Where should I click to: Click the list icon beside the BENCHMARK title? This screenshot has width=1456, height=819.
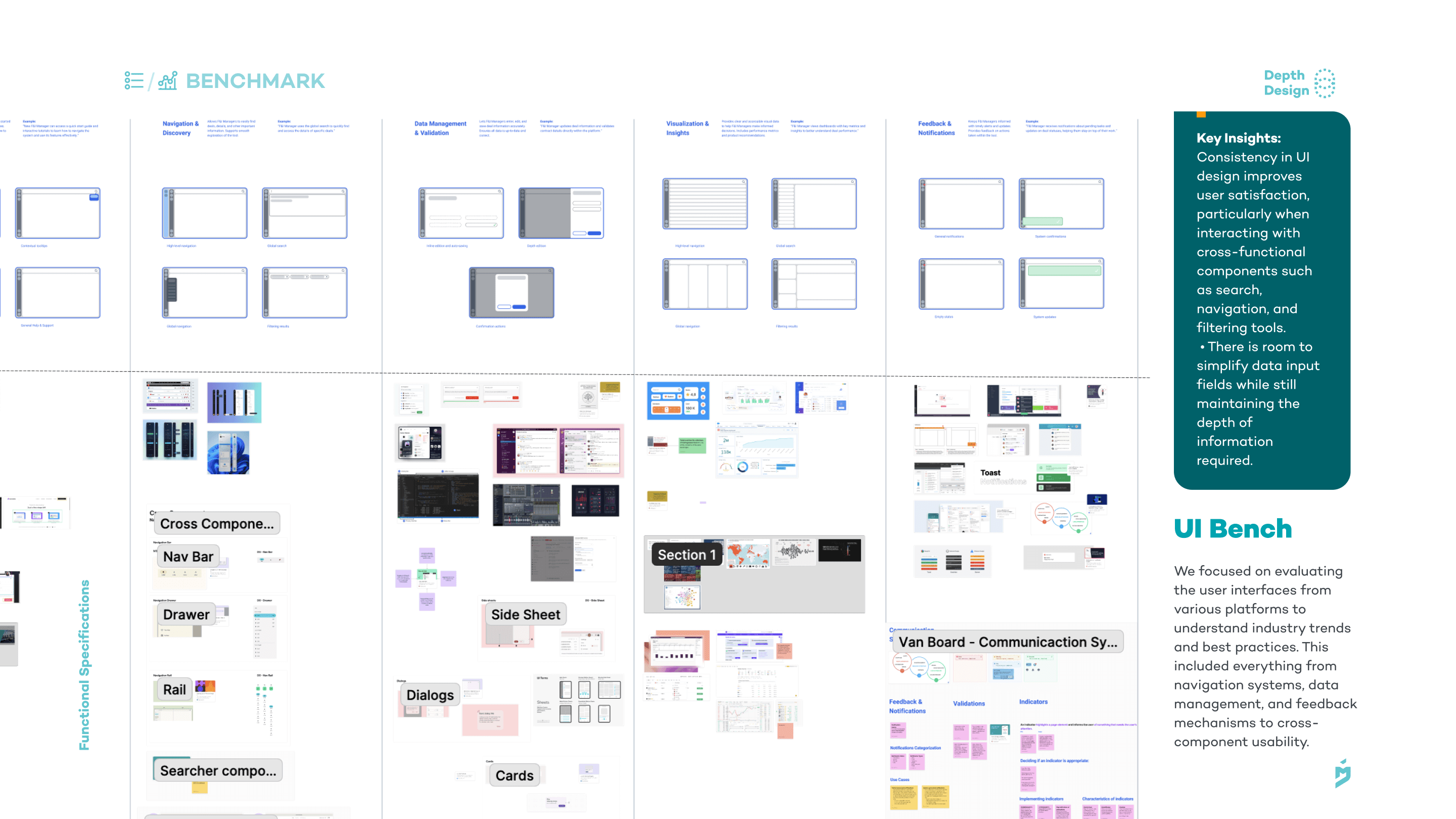[134, 81]
